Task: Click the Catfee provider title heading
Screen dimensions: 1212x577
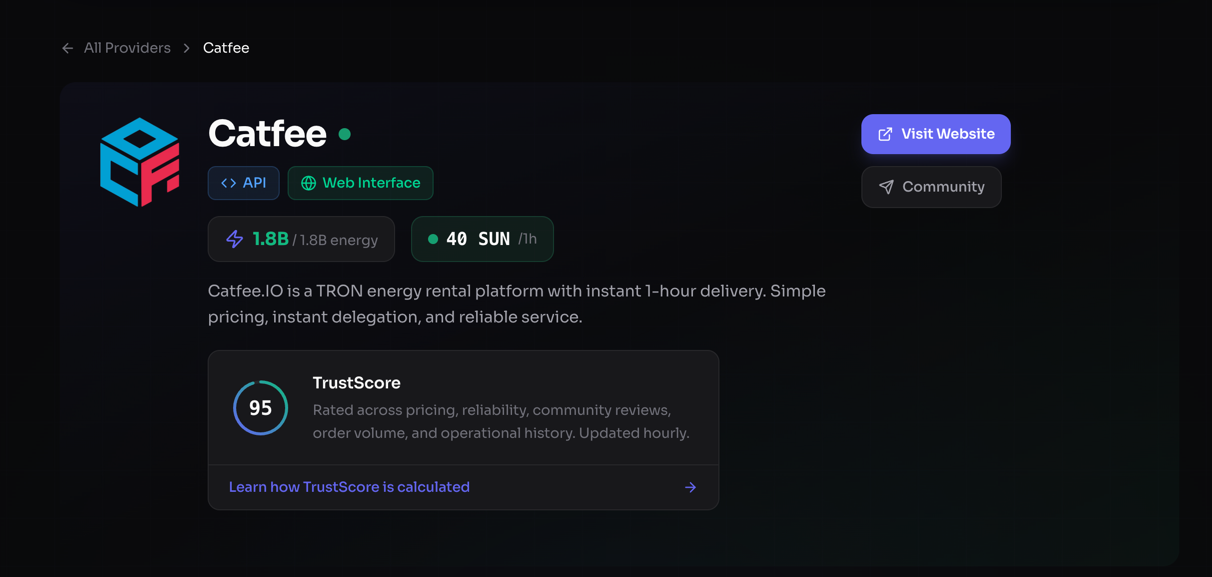Action: 267,134
